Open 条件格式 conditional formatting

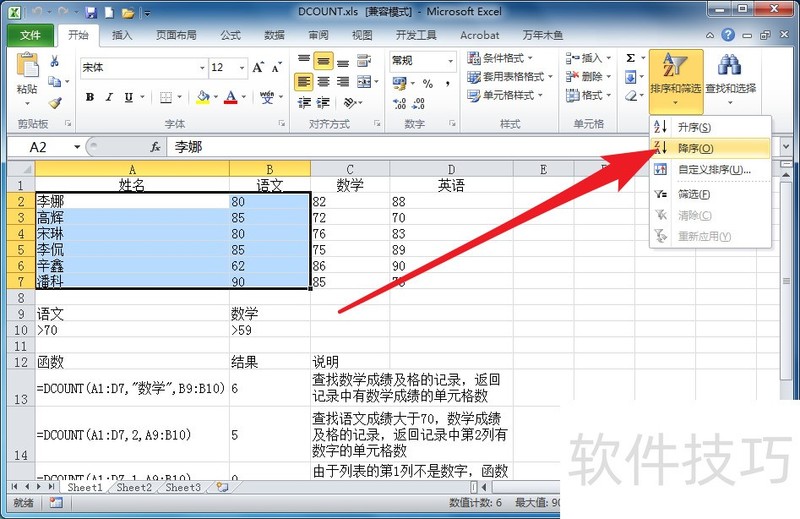500,58
